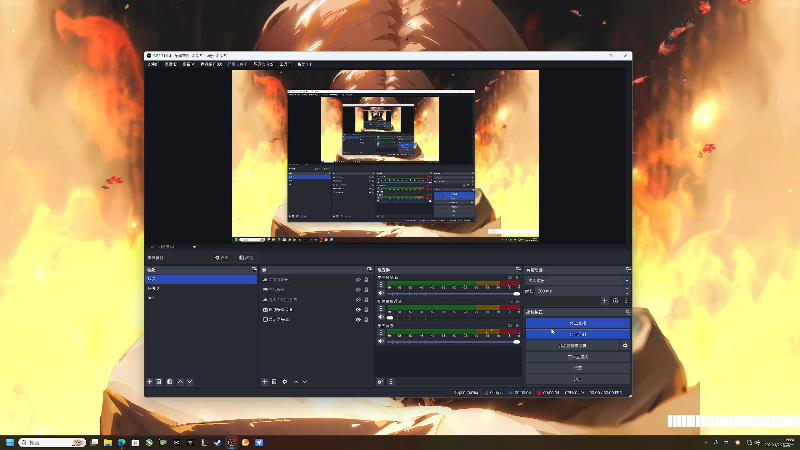Pop out the Scene Transitions dock panel
This screenshot has height=450, width=800.
[628, 269]
